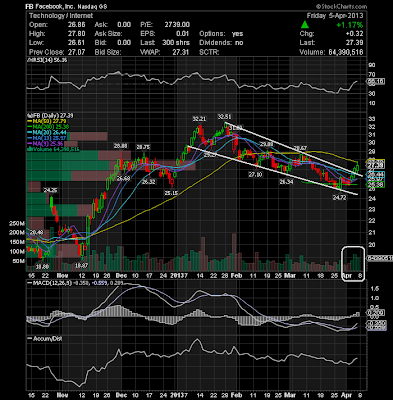Click the Chg value +0.32
This screenshot has height=400, width=393.
[x=354, y=34]
